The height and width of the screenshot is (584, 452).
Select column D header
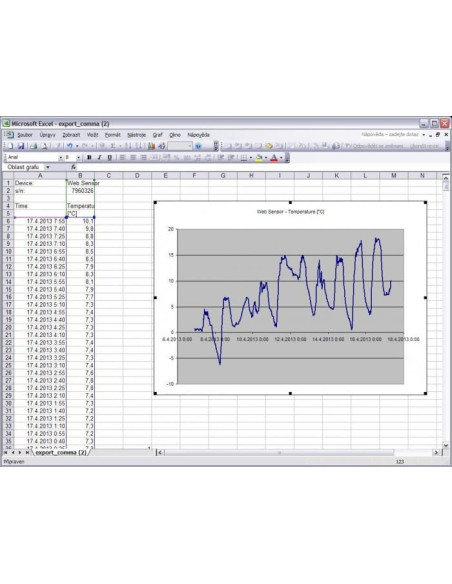pyautogui.click(x=137, y=175)
